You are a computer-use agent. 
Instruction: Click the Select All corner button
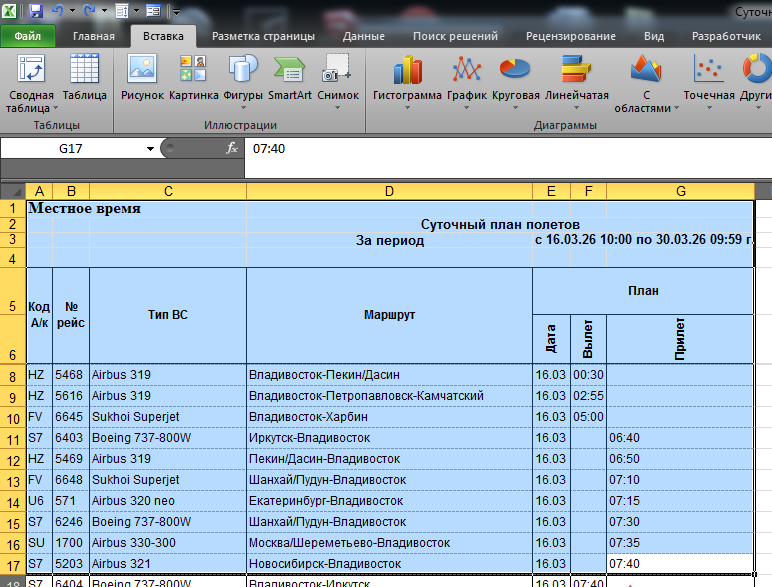tap(13, 192)
